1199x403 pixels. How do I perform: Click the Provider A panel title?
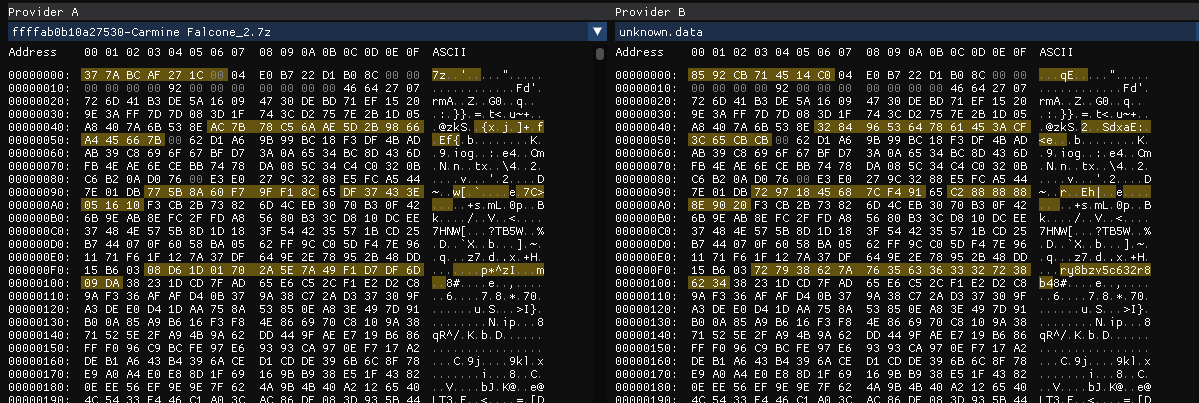(x=40, y=11)
